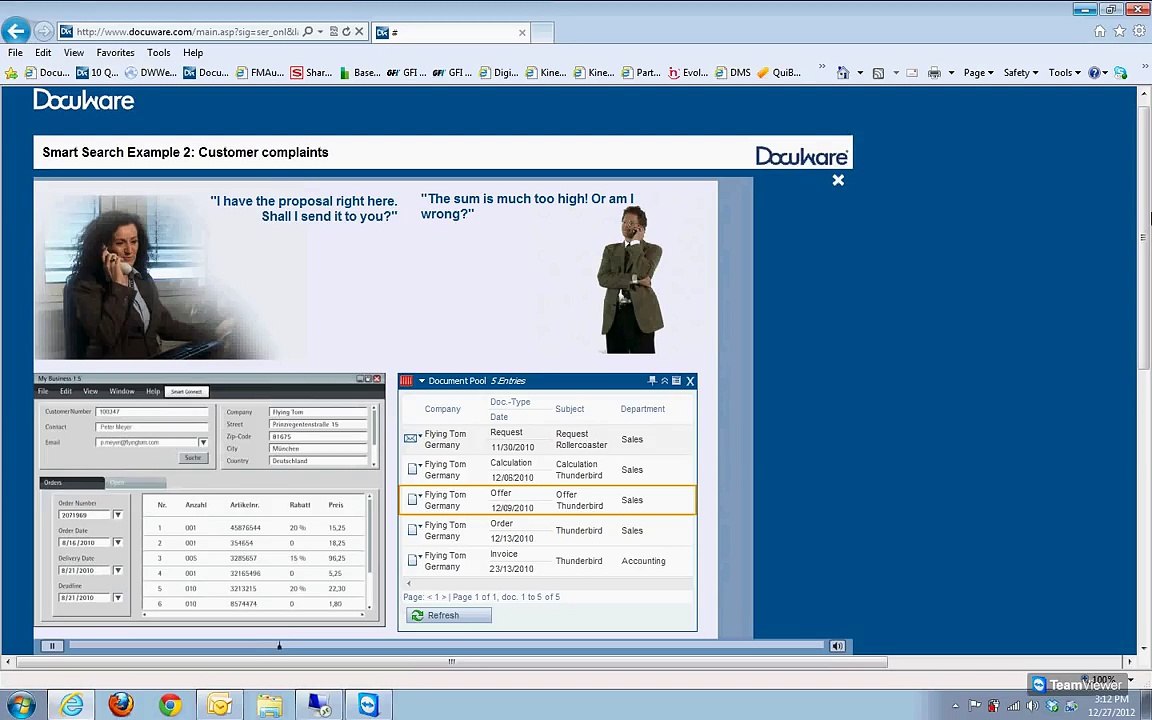Click the Document Pool list view icon
The height and width of the screenshot is (720, 1152).
(677, 381)
